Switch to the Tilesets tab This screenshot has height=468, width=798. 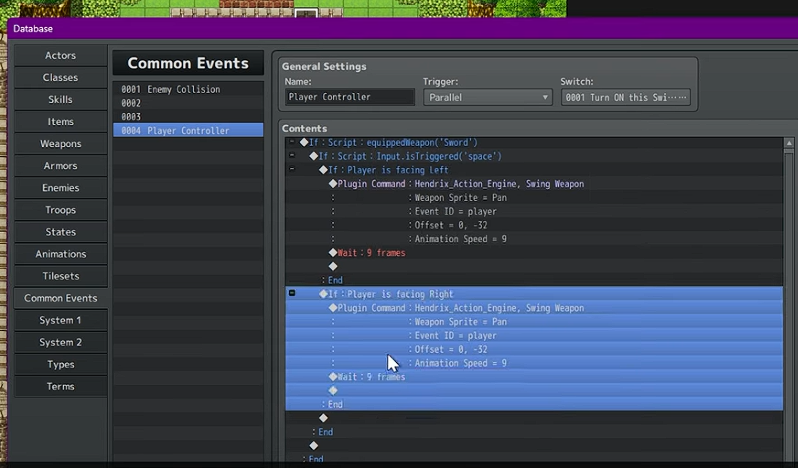point(60,275)
